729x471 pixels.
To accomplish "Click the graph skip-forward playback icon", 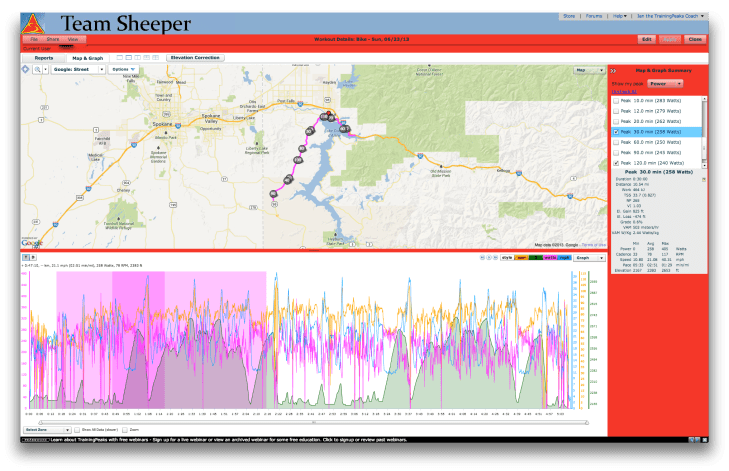I will click(496, 257).
